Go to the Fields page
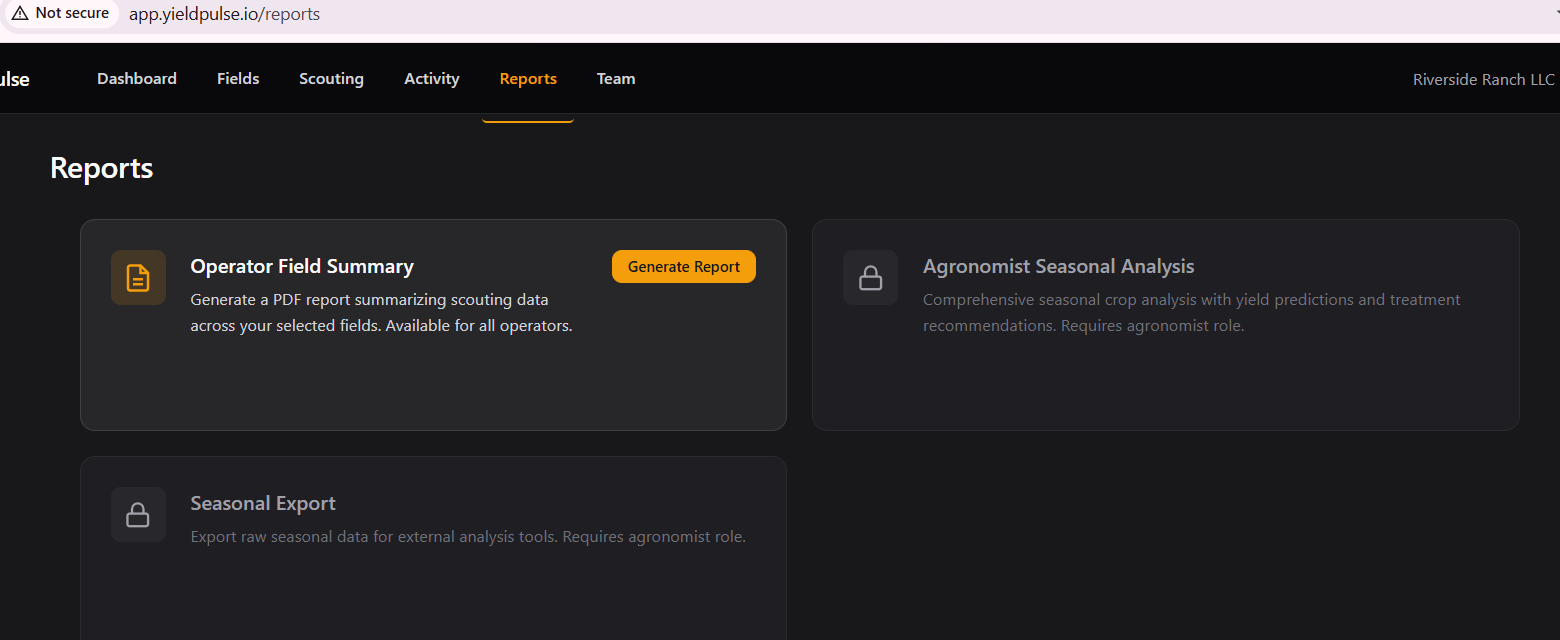The width and height of the screenshot is (1560, 640). click(x=238, y=79)
